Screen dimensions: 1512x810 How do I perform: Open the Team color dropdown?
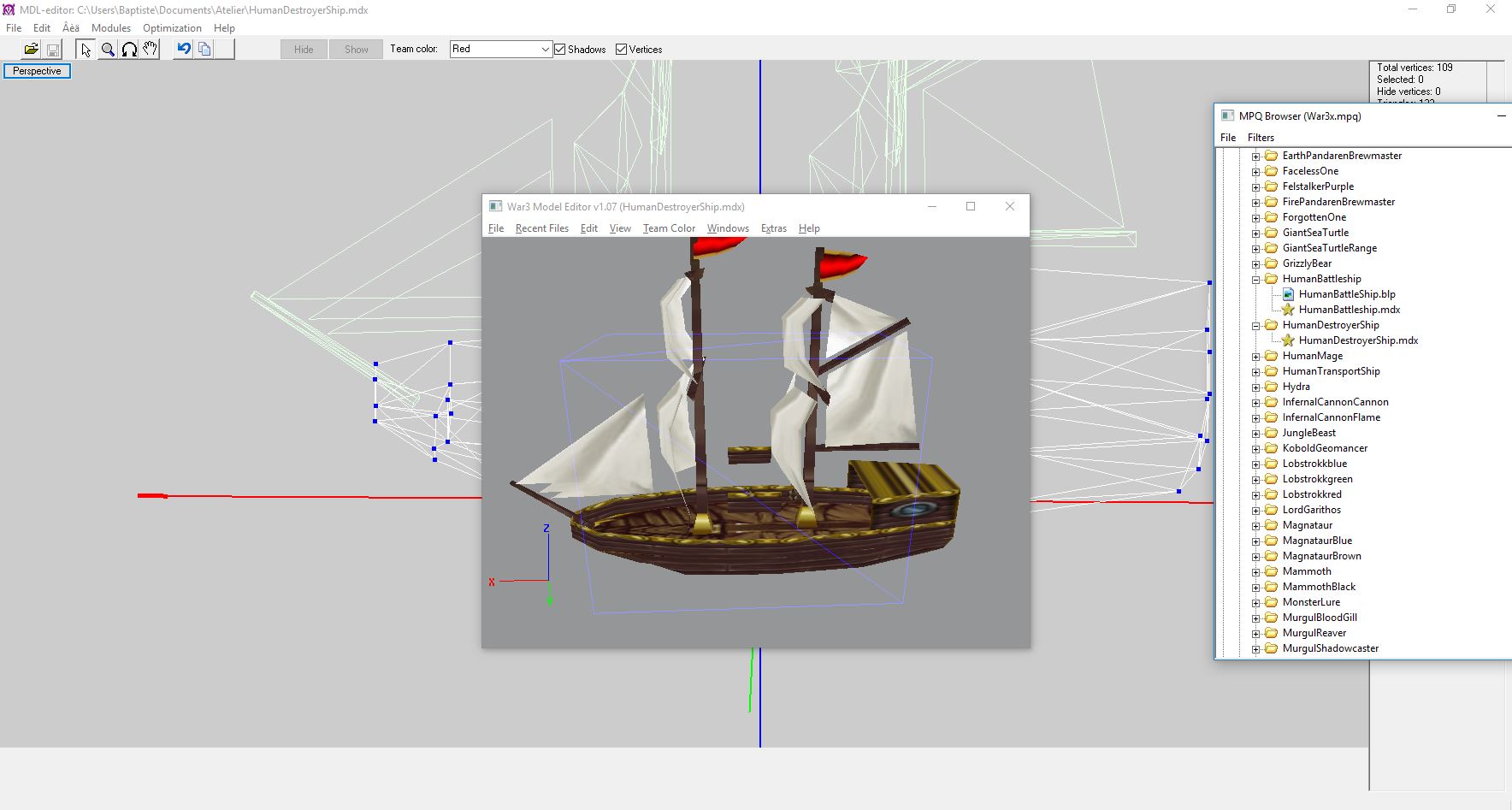[x=501, y=50]
